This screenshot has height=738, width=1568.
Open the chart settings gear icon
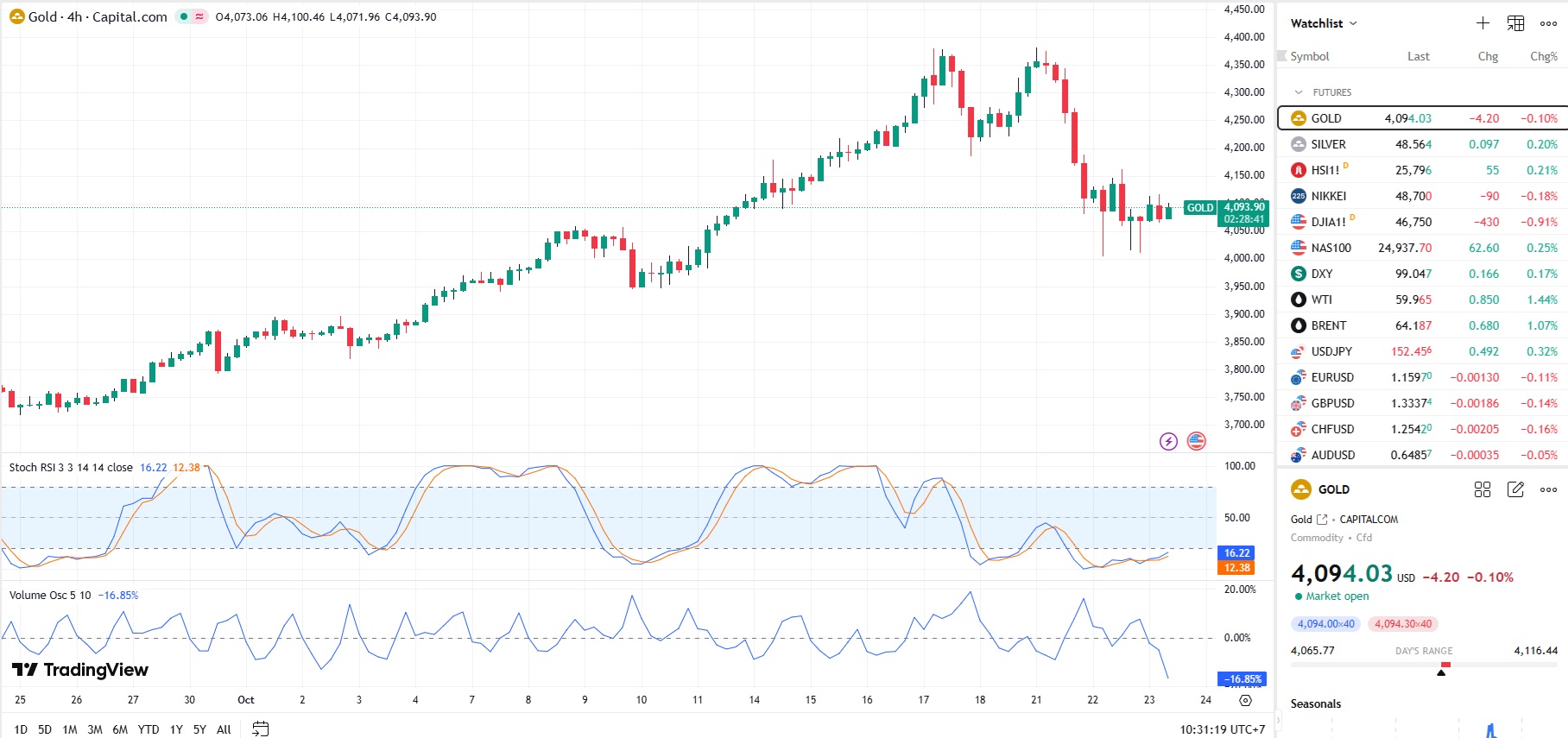(1245, 700)
